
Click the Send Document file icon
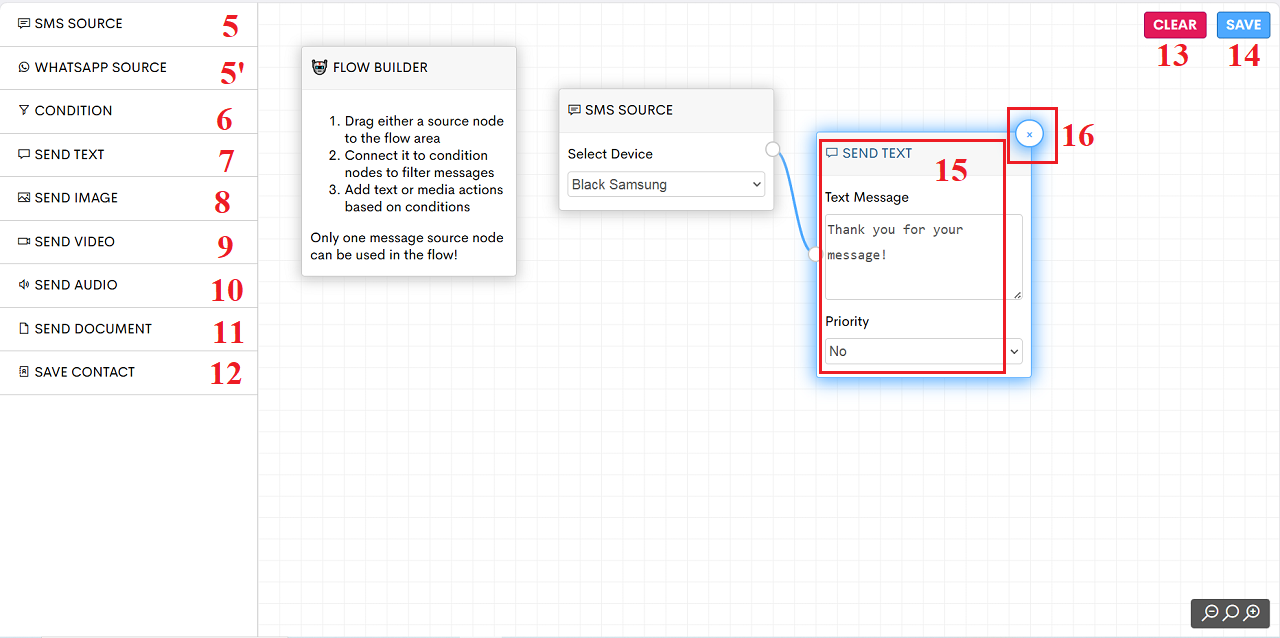pyautogui.click(x=24, y=328)
